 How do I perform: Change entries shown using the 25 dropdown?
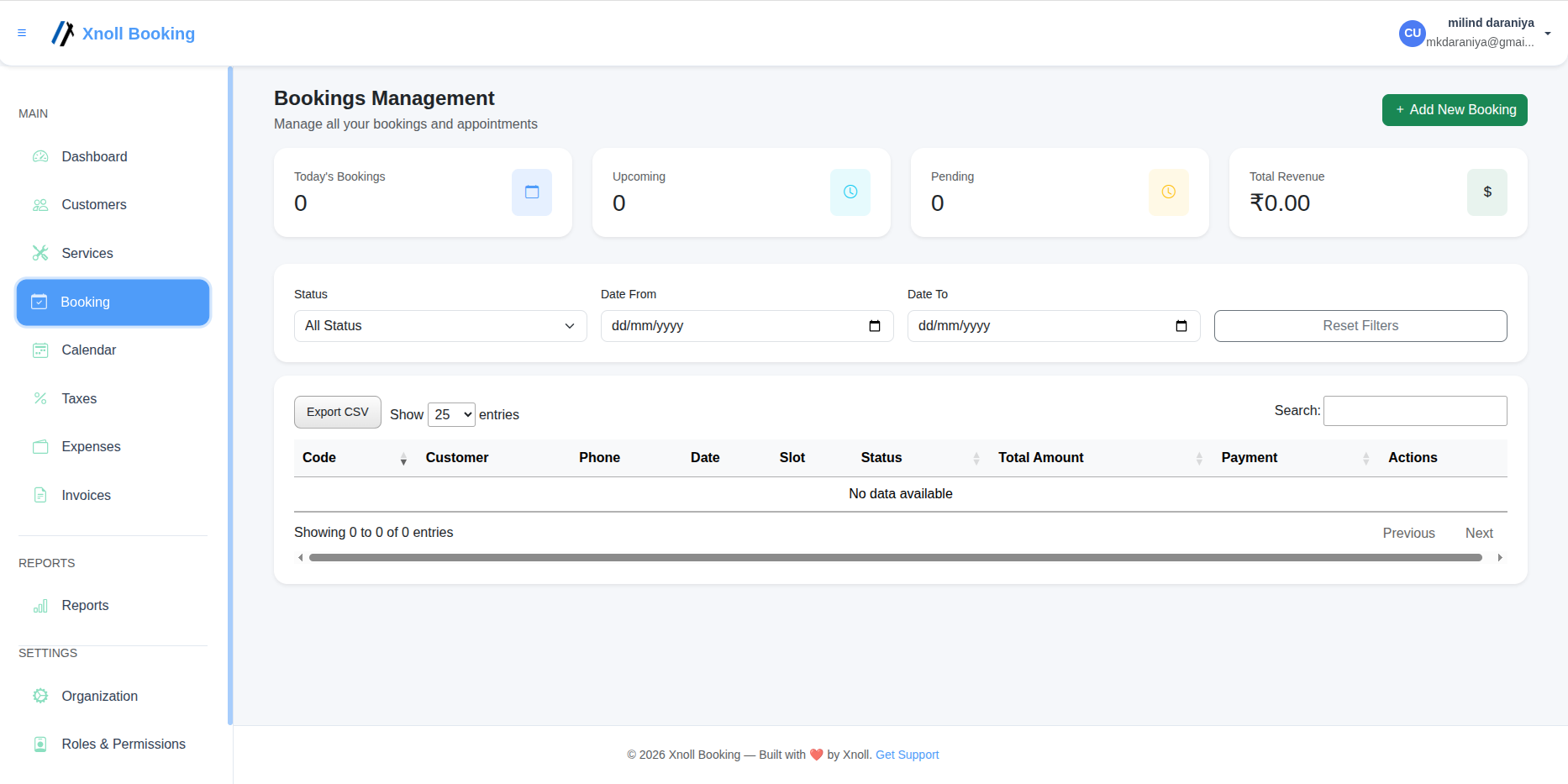click(x=451, y=414)
